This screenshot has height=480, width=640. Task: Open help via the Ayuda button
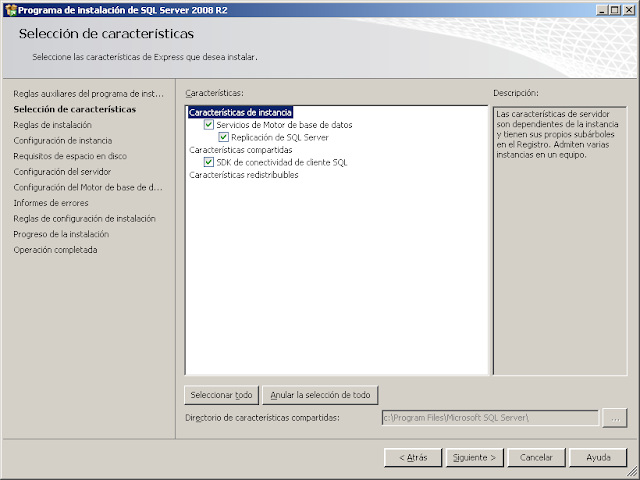(x=598, y=458)
